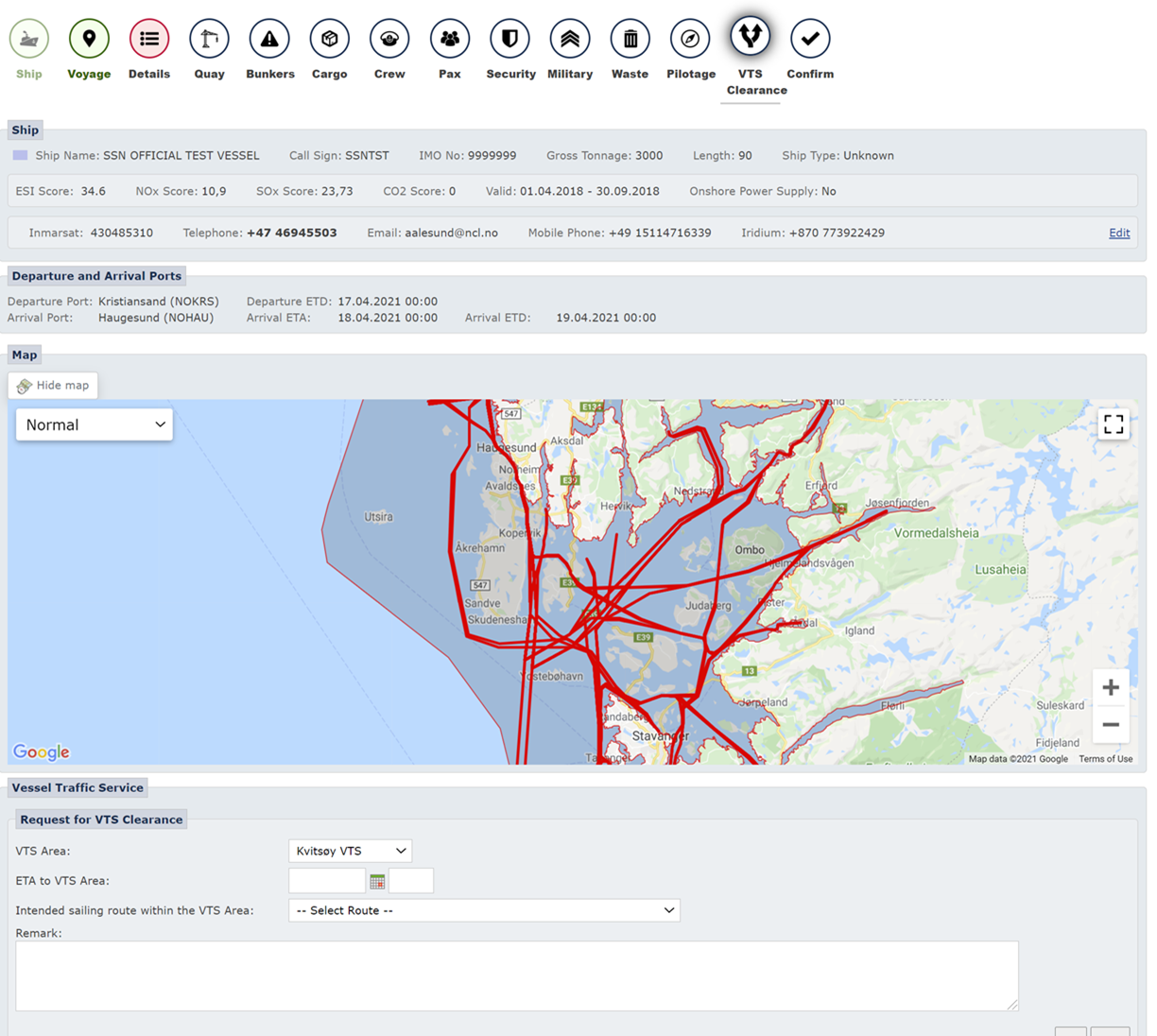The image size is (1157, 1036).
Task: Select the Pilotage compass icon
Action: (x=690, y=40)
